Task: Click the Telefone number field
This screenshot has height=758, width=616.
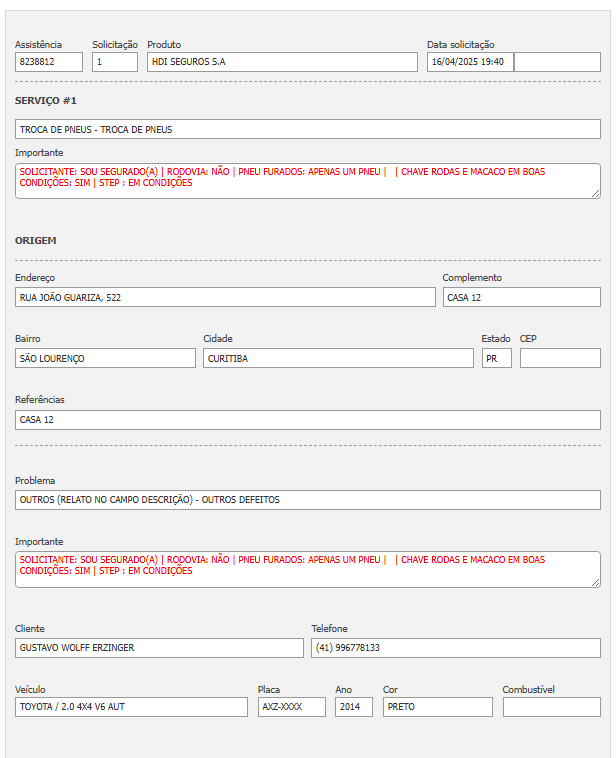Action: pos(455,648)
